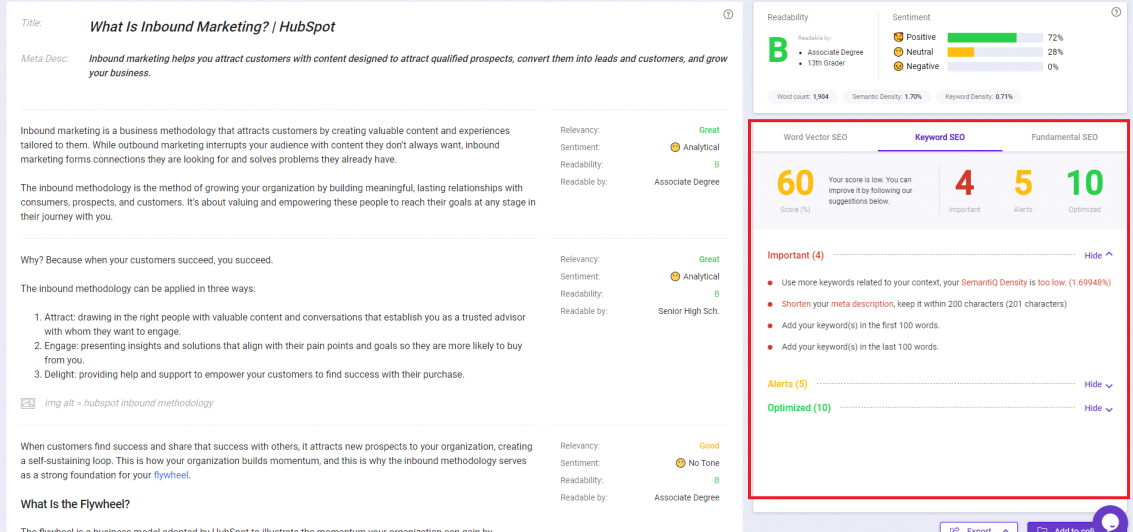
Task: Click the green 10 Optimized counter
Action: [x=1085, y=184]
